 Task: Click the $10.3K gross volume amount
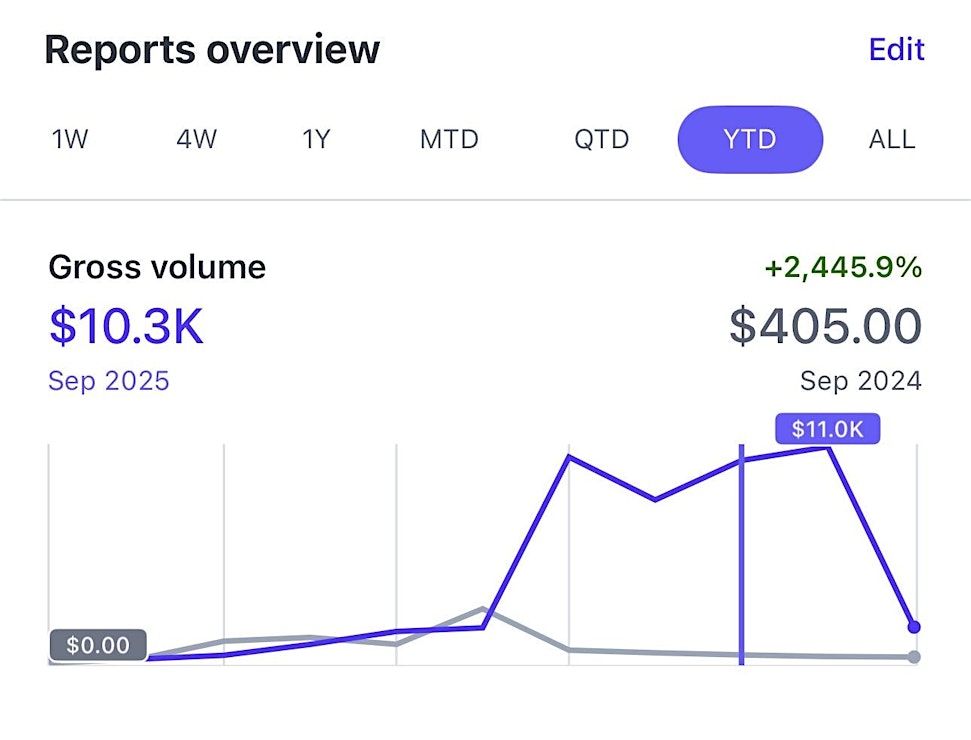pos(126,327)
